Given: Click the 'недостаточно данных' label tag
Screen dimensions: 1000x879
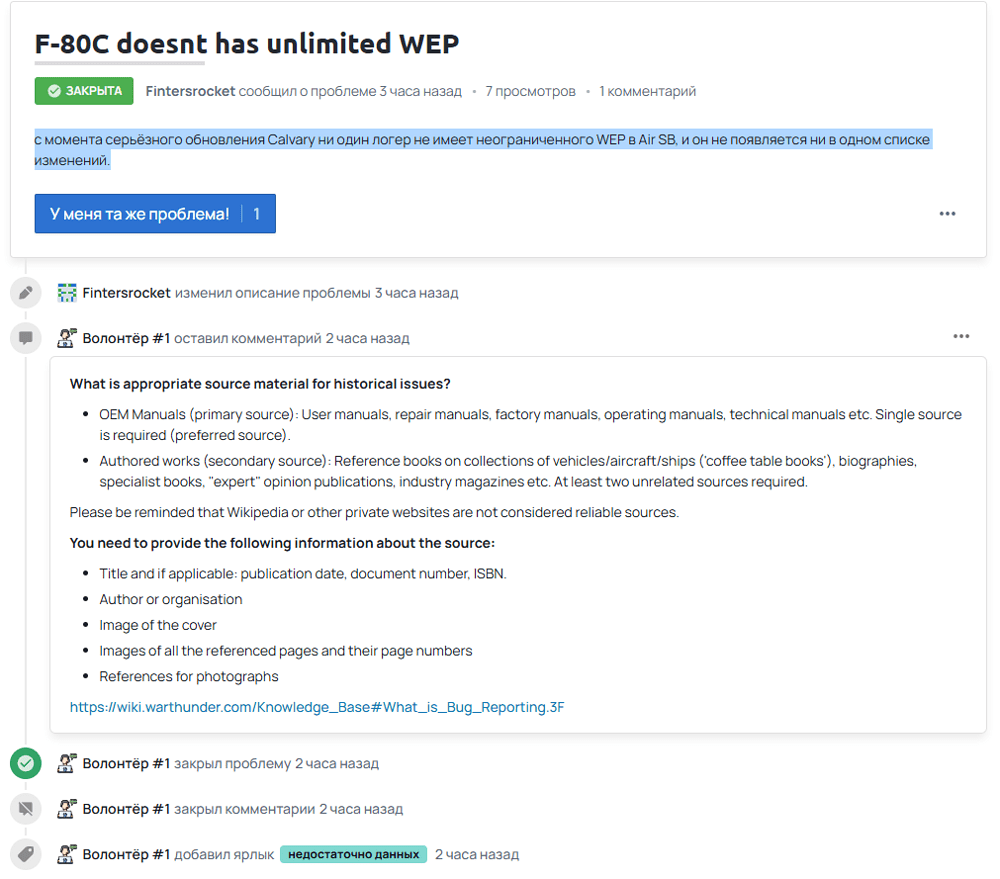Looking at the screenshot, I should pos(354,854).
